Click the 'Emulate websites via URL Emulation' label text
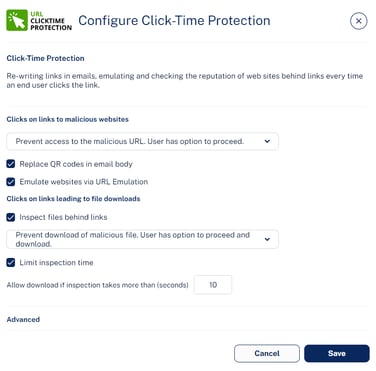This screenshot has width=376, height=371. coord(84,182)
